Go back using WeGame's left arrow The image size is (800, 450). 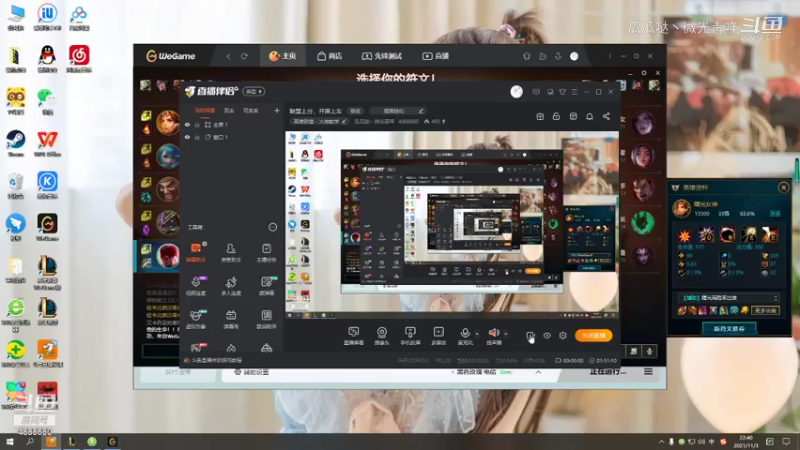pyautogui.click(x=228, y=56)
